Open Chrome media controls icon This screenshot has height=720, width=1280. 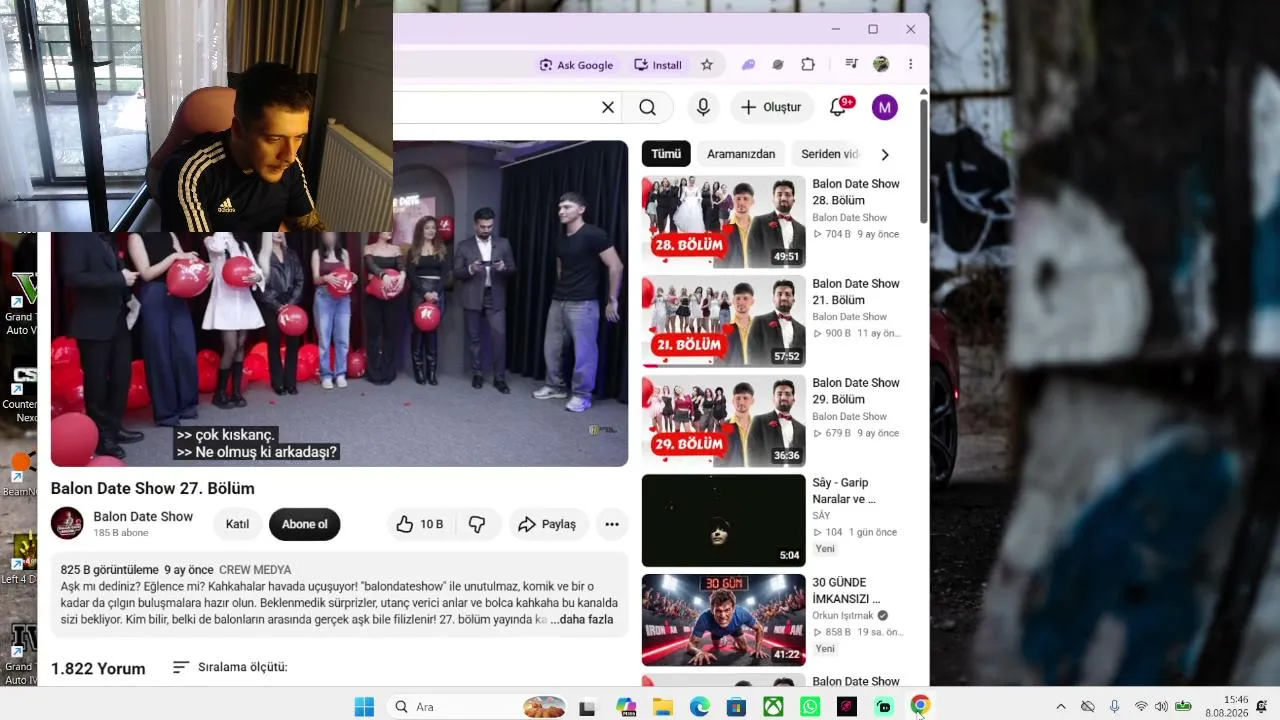tap(851, 64)
